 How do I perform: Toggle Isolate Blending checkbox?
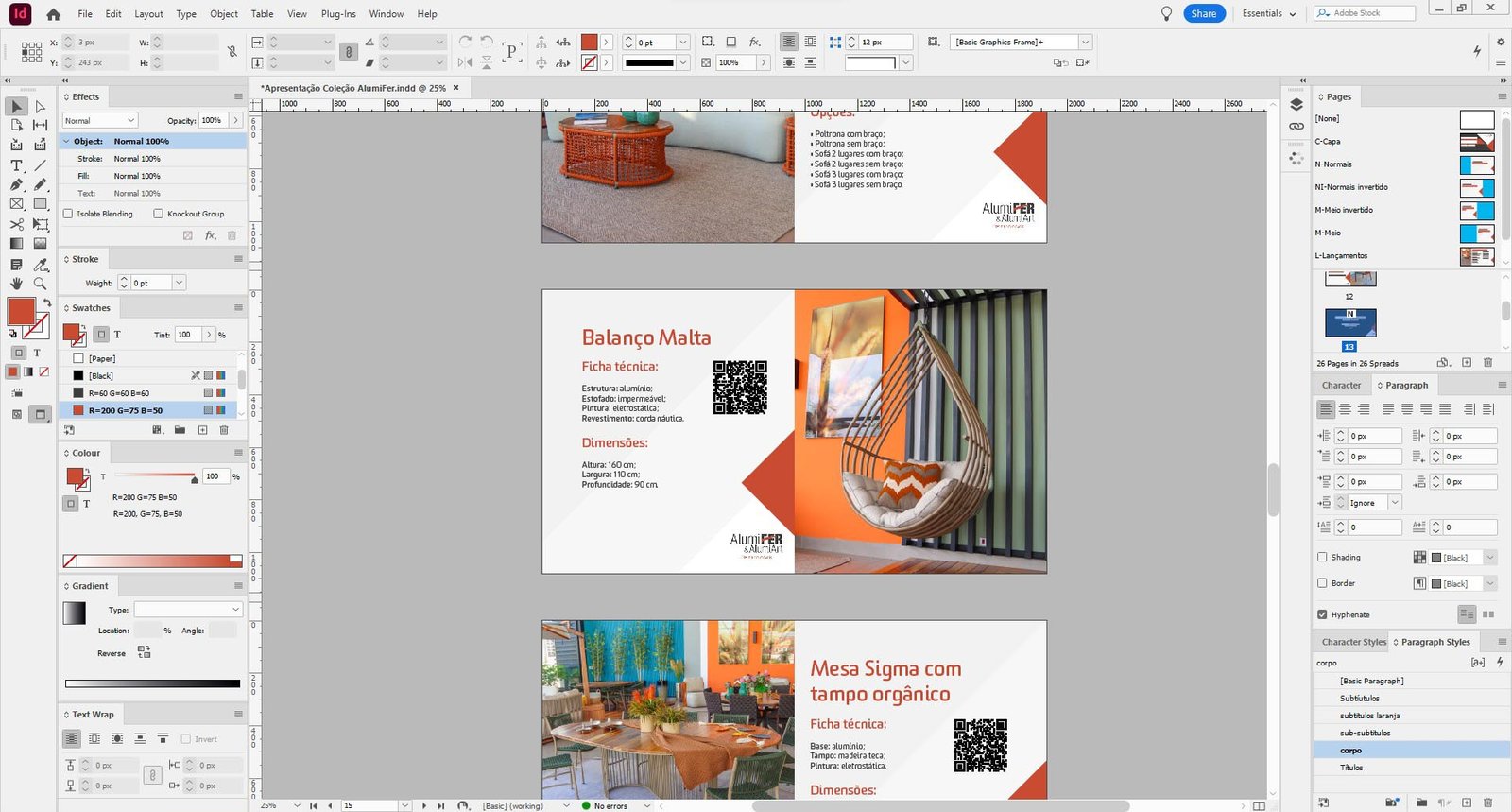[x=68, y=214]
